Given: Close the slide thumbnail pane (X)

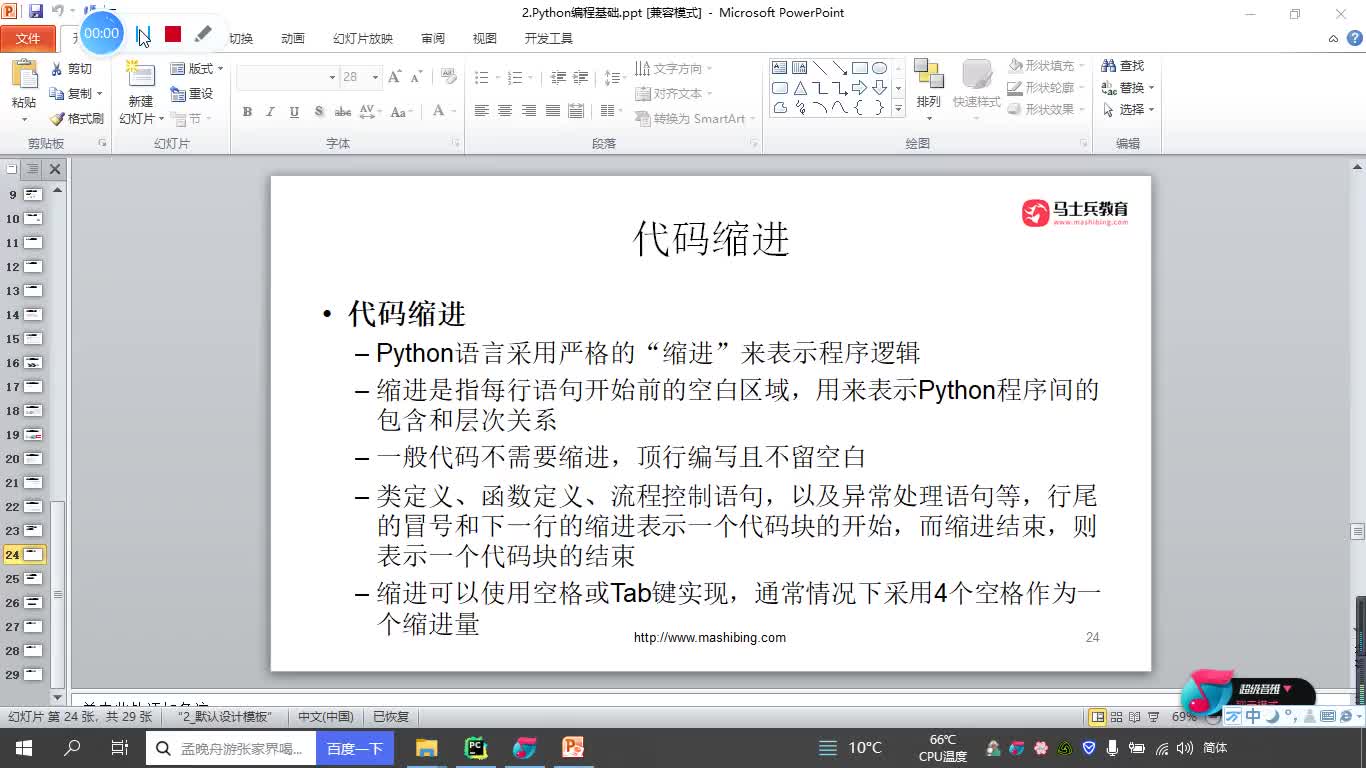Looking at the screenshot, I should (55, 169).
